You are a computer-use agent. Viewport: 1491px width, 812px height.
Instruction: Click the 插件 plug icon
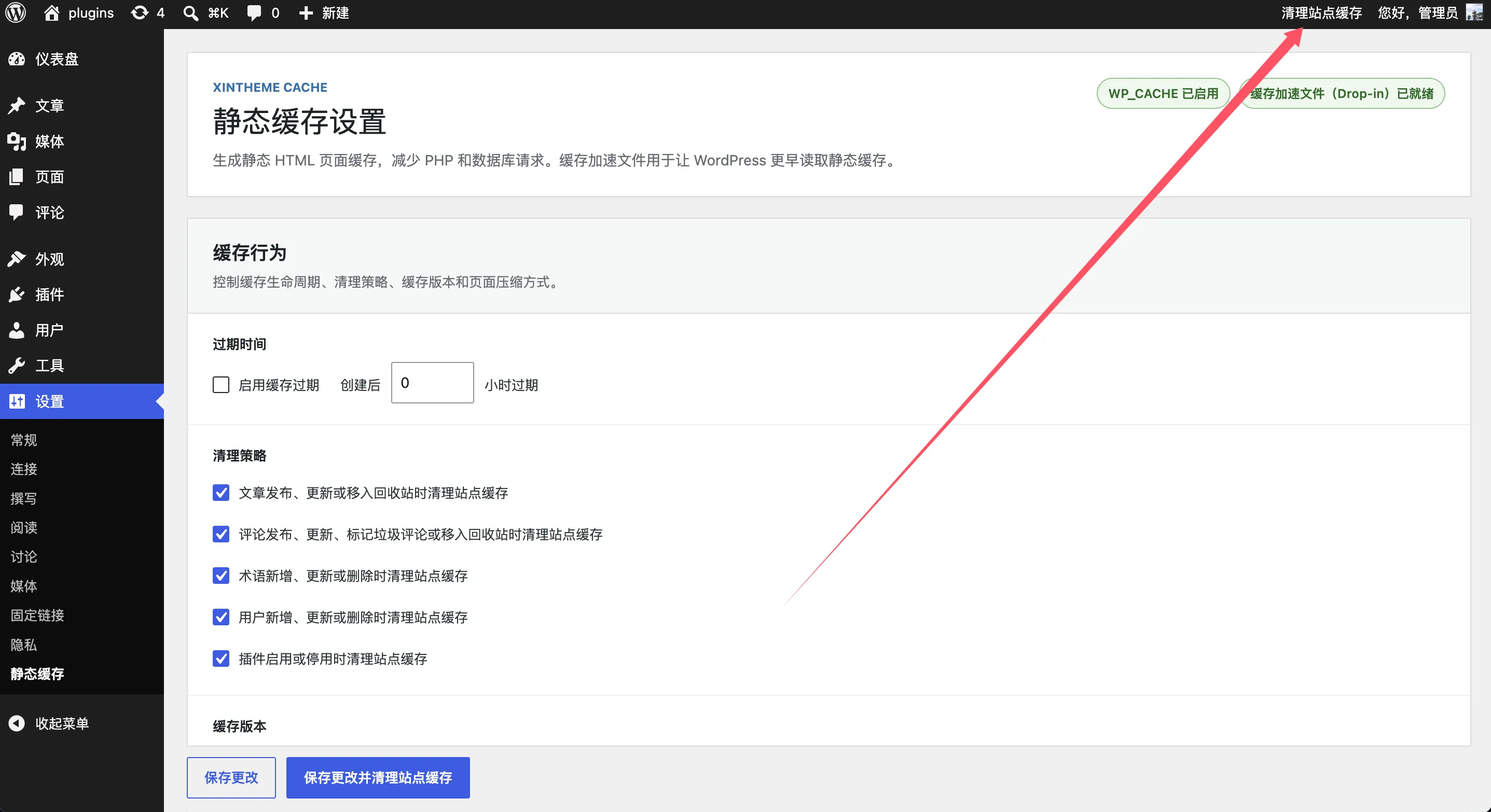17,295
